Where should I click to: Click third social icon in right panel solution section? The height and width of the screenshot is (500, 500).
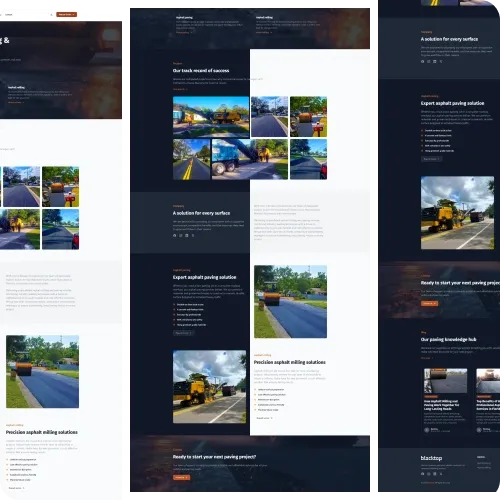click(x=435, y=61)
